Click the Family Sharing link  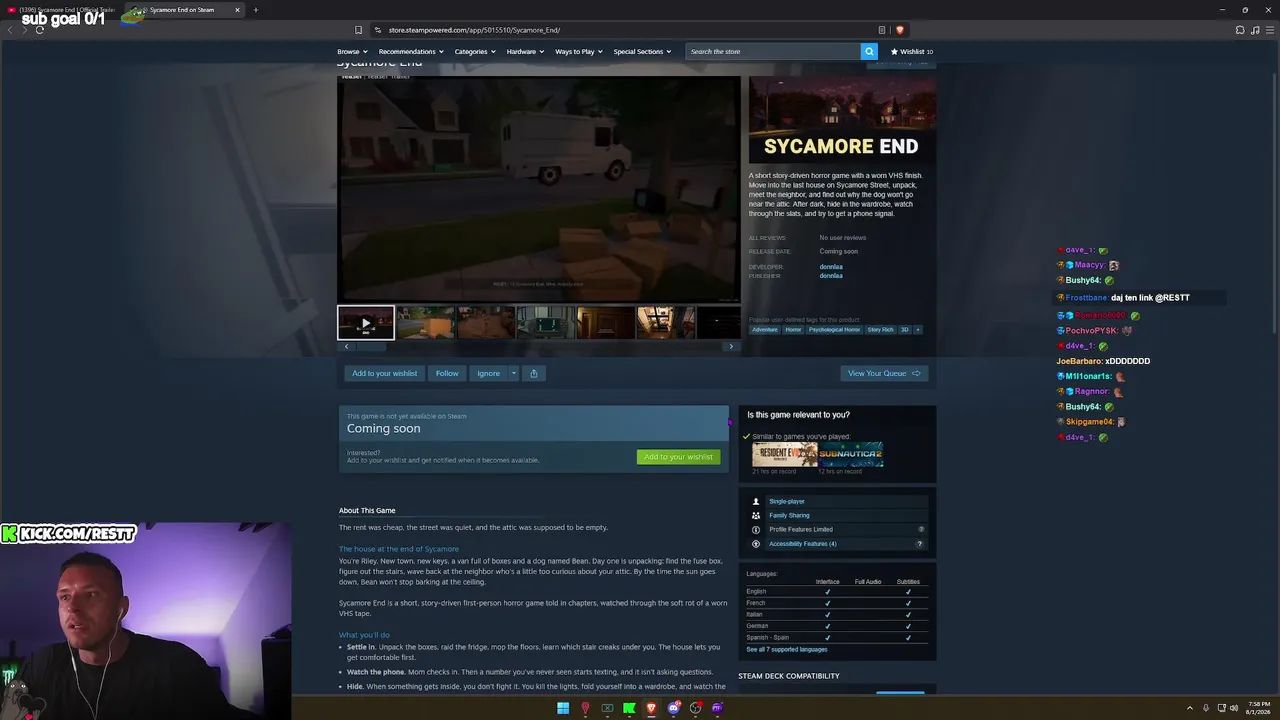coord(789,515)
